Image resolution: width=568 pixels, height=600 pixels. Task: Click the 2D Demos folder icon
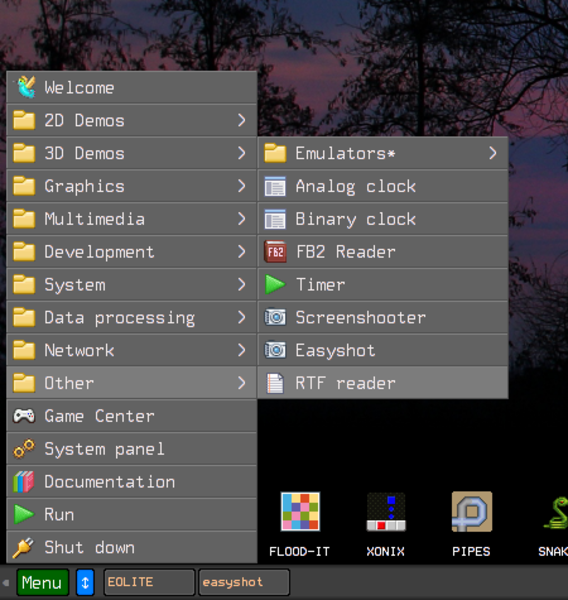click(x=24, y=120)
